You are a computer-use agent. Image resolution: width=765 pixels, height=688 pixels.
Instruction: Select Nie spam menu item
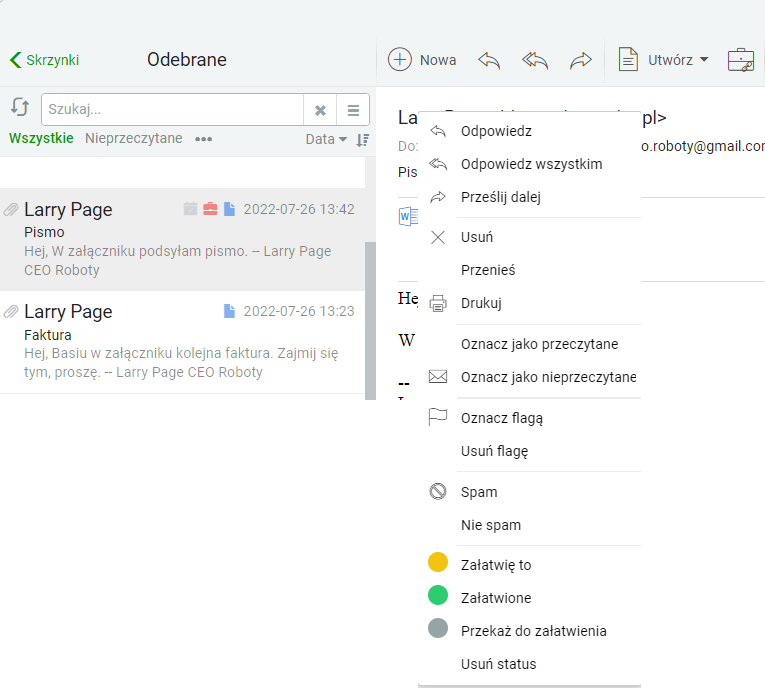point(529,525)
